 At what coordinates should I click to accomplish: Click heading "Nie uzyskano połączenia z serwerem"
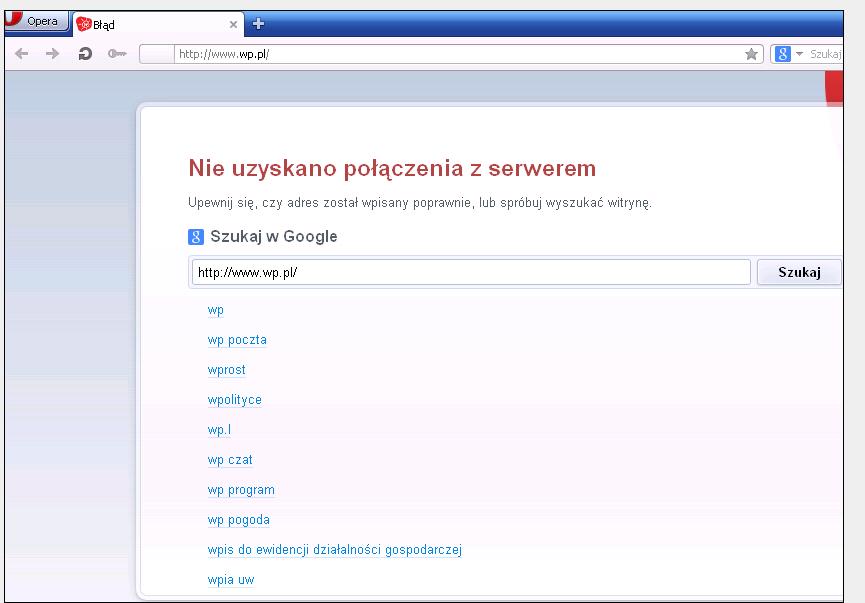pos(392,168)
